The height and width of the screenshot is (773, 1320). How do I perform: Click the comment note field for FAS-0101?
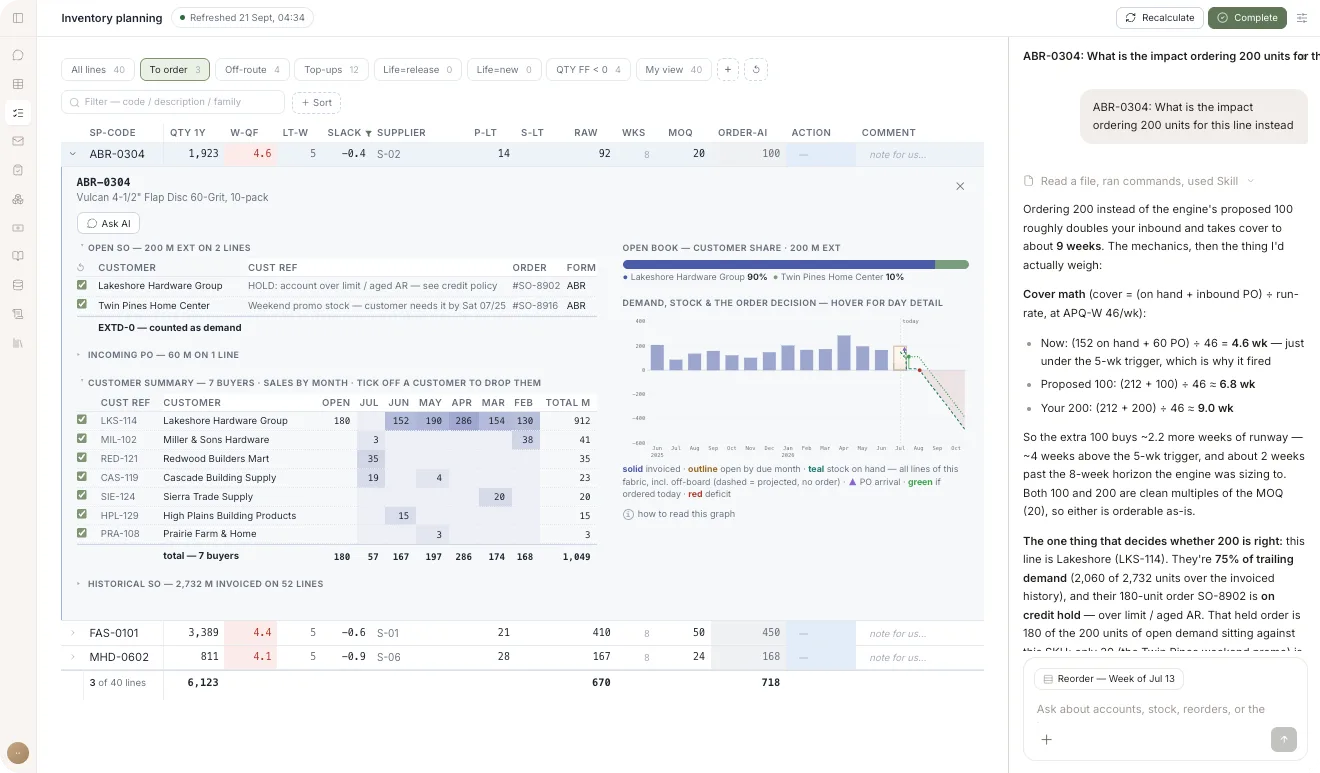[919, 633]
